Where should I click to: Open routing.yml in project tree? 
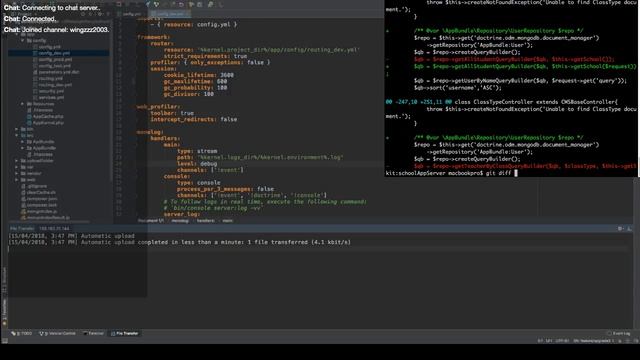tap(48, 78)
